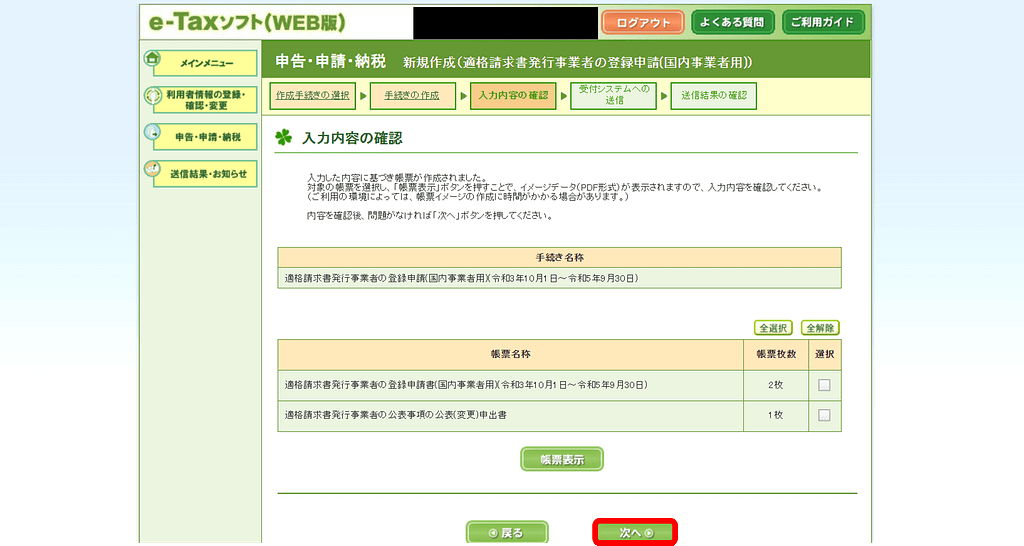The image size is (1024, 546).
Task: Check the box for 公表事項の公表(変更)申出書
Action: click(824, 415)
